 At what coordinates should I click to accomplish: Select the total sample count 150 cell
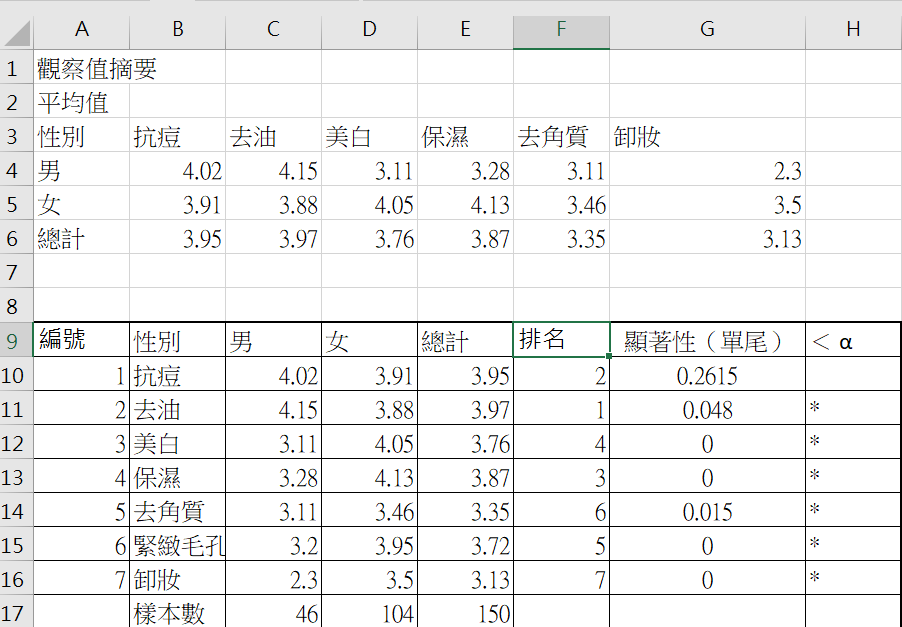tap(465, 613)
